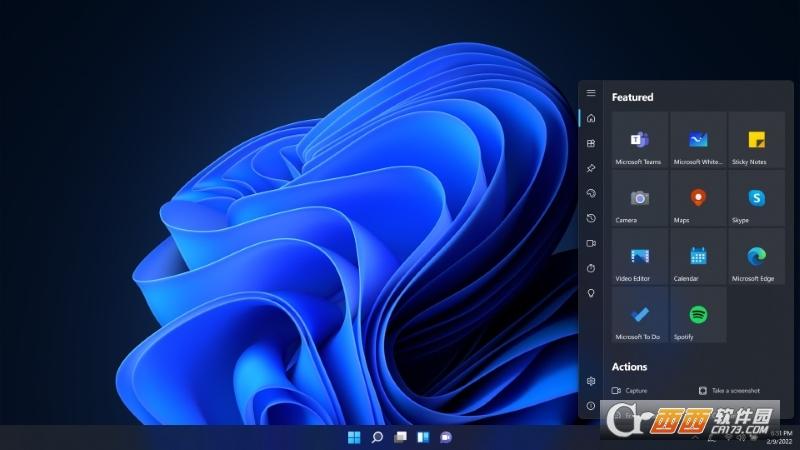Open the settings gear in the sidebar
This screenshot has width=800, height=450.
click(591, 381)
